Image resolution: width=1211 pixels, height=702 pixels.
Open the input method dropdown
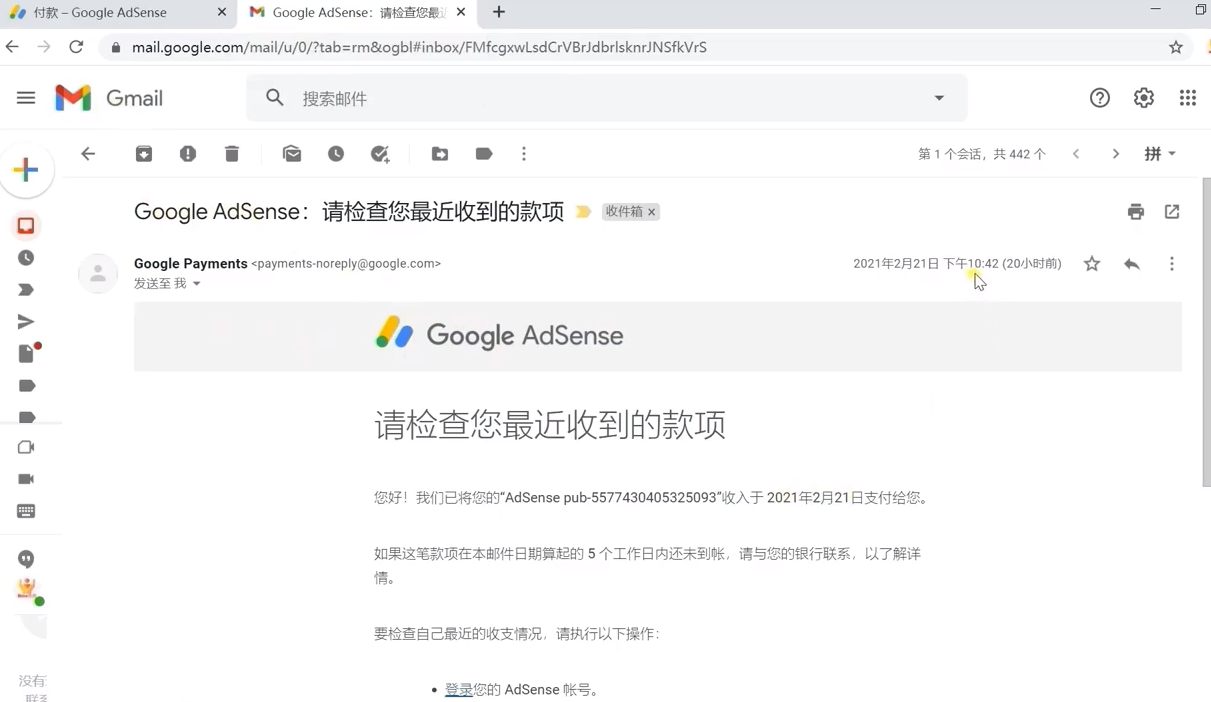[x=1160, y=154]
